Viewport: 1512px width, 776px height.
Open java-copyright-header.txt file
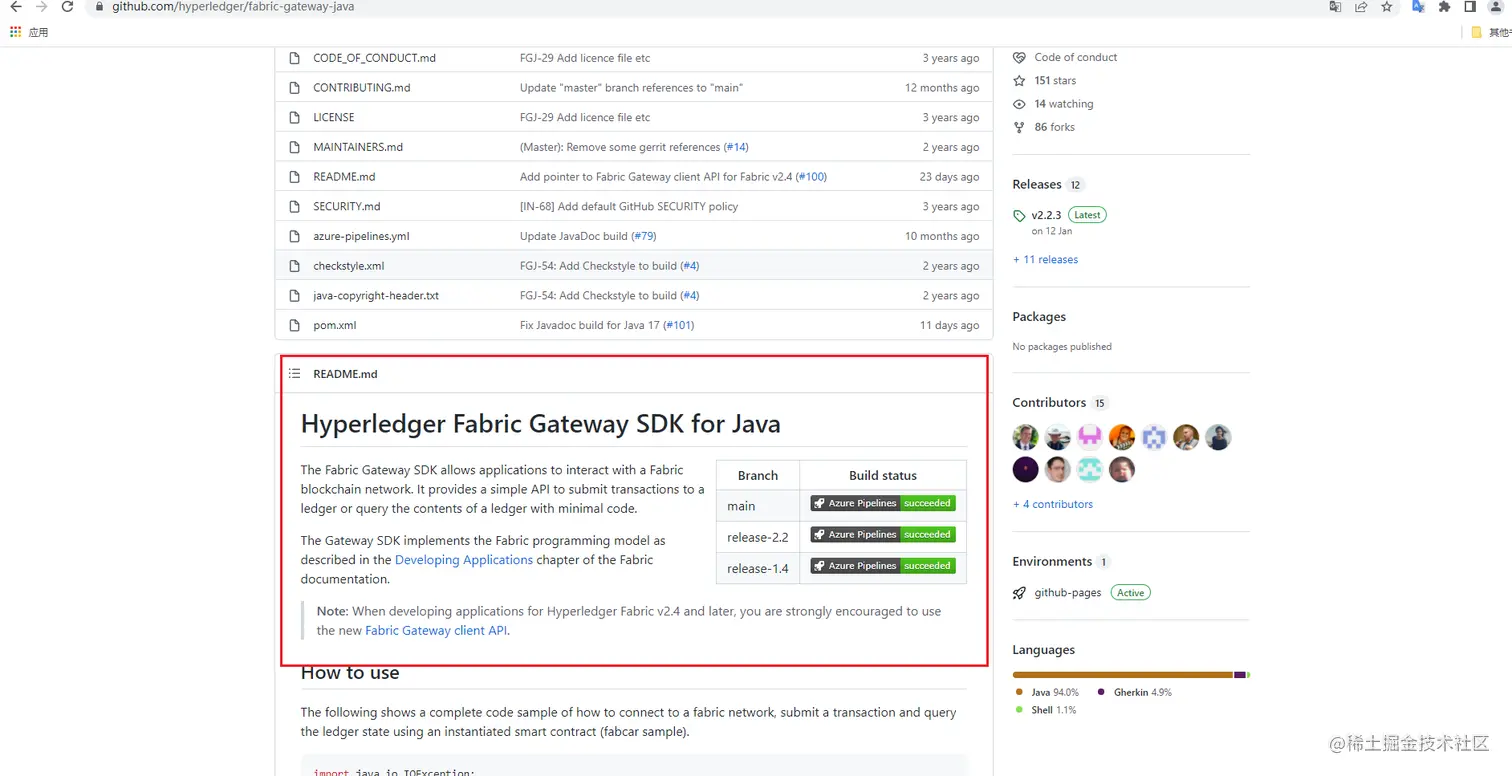[376, 296]
